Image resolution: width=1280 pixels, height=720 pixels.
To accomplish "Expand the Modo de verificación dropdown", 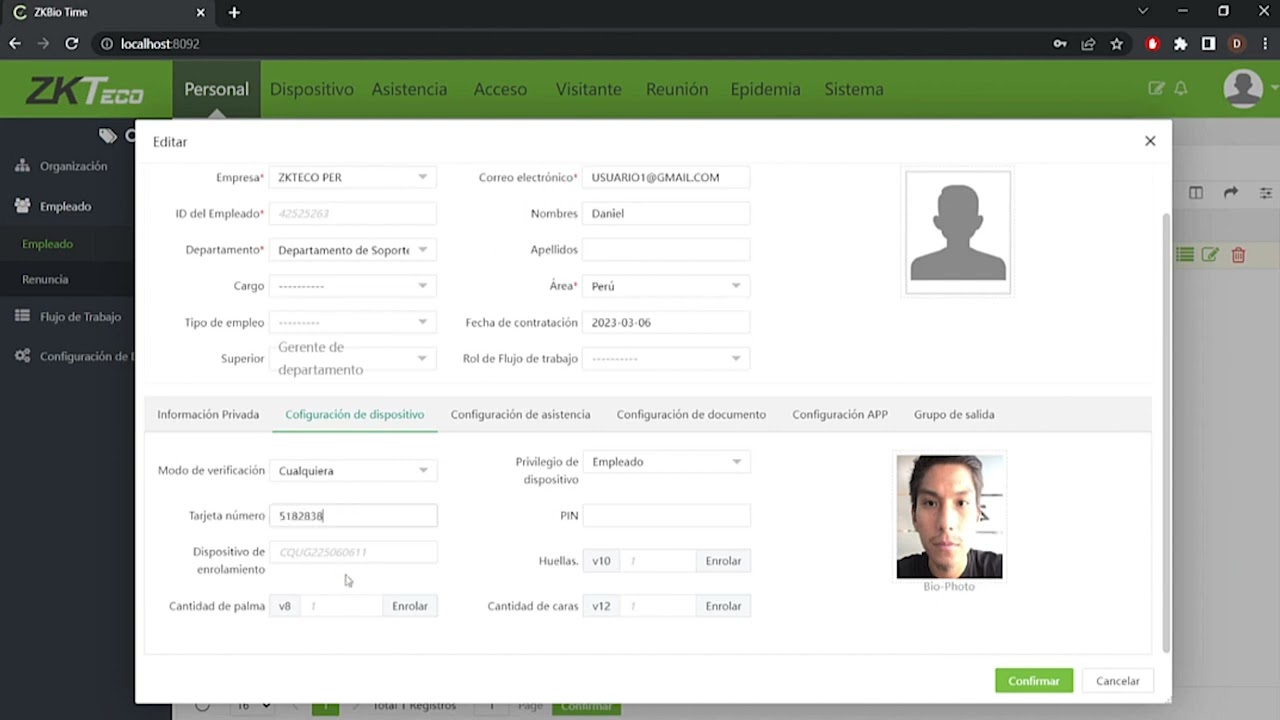I will tap(353, 470).
